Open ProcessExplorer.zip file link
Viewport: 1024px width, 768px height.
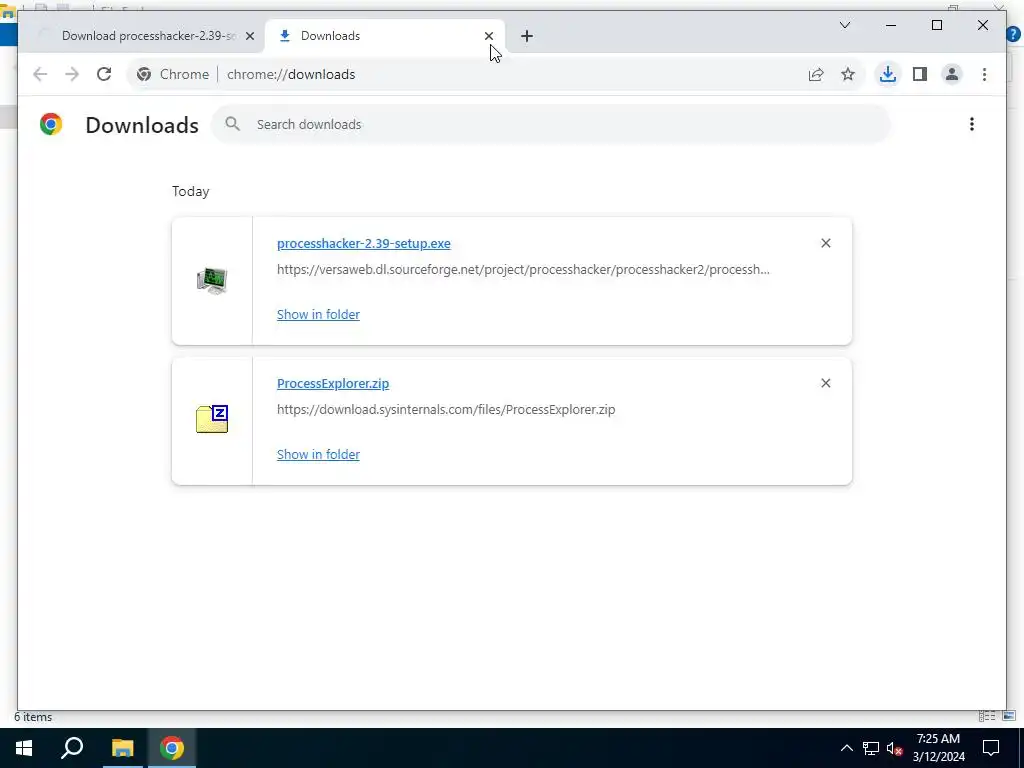(333, 383)
